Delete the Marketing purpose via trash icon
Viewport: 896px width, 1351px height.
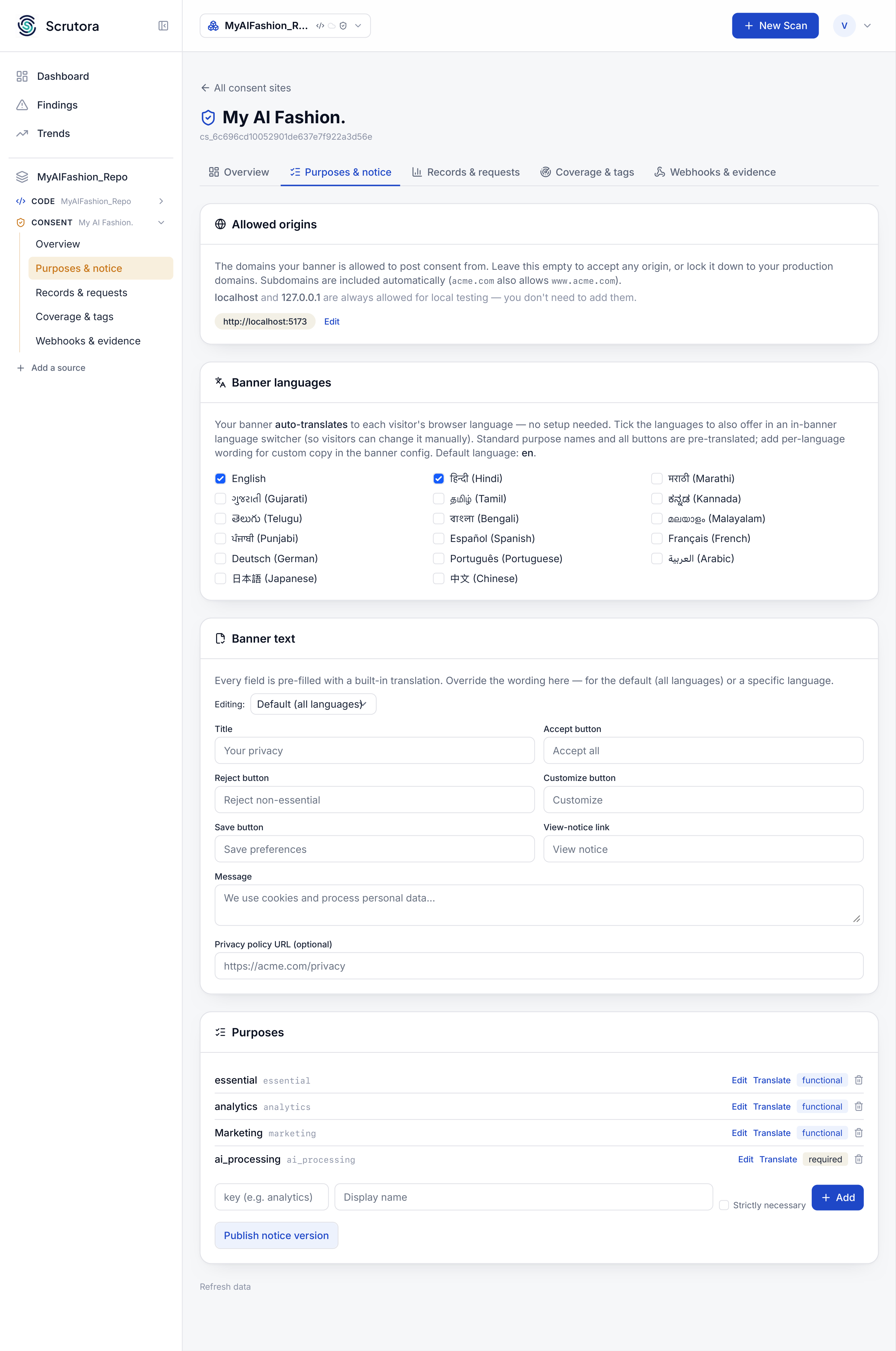click(x=858, y=1133)
